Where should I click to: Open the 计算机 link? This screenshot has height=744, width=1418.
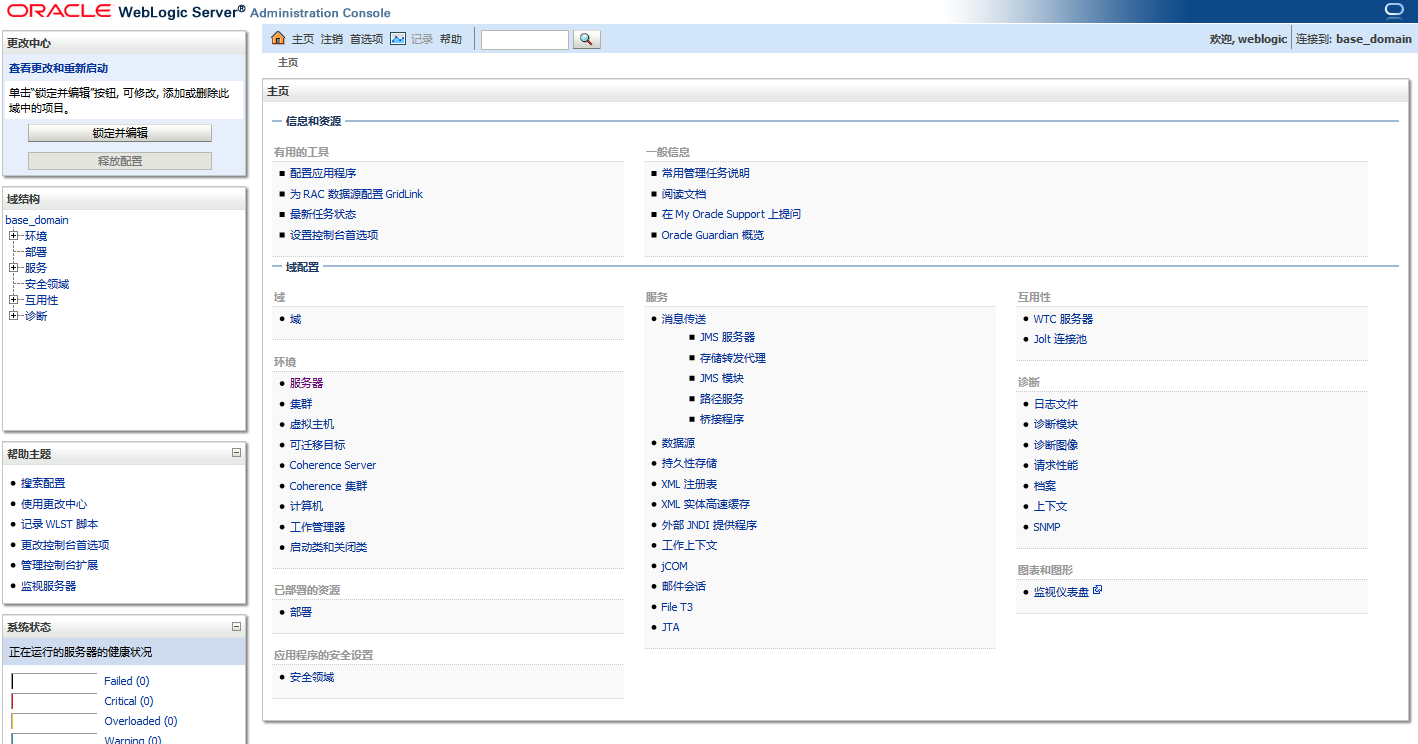click(x=306, y=506)
